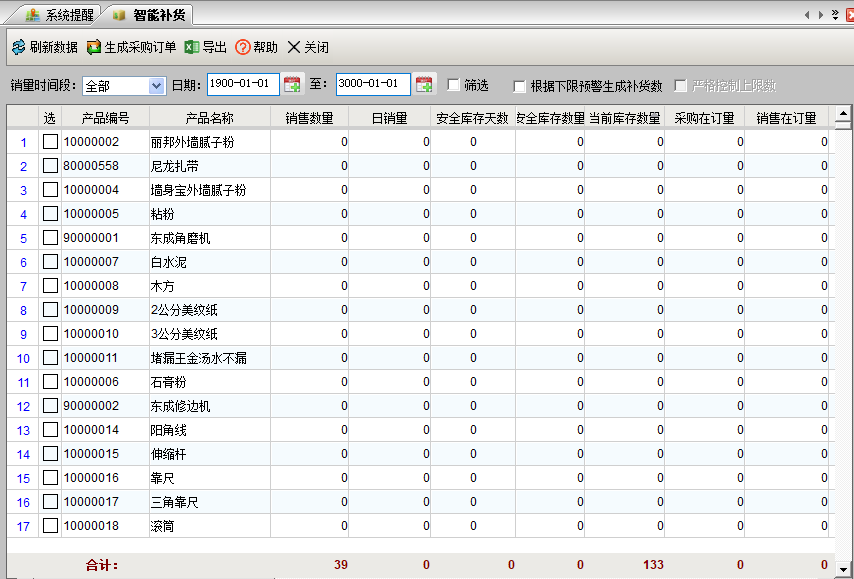
Task: Tick the checkbox for 滚筒
Action: click(50, 525)
